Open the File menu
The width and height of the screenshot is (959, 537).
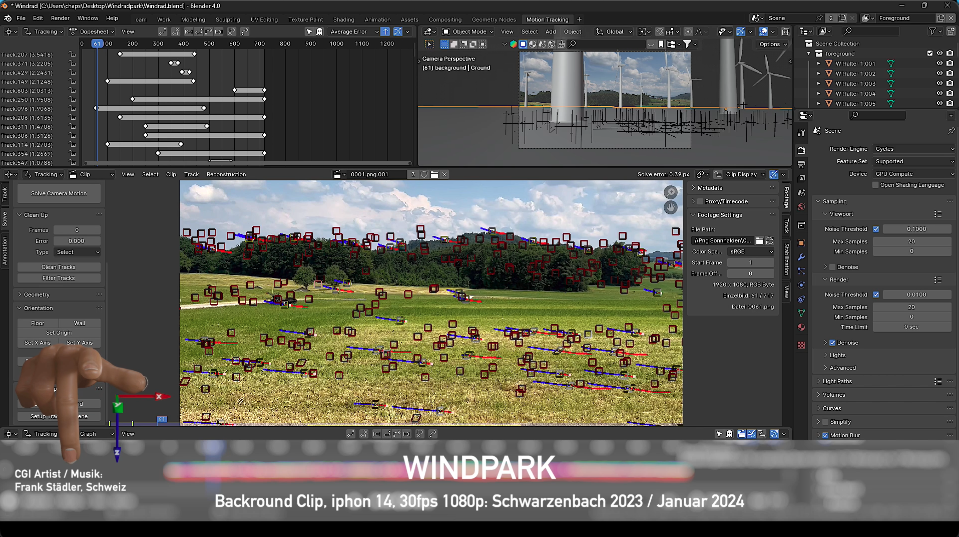pyautogui.click(x=22, y=18)
